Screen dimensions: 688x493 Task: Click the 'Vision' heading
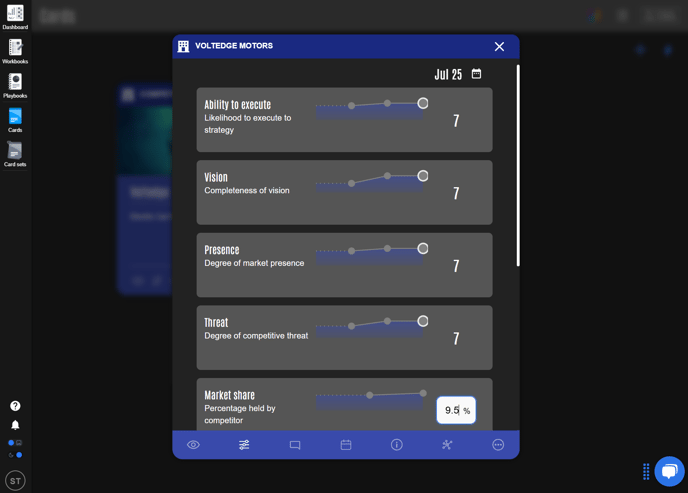[216, 177]
